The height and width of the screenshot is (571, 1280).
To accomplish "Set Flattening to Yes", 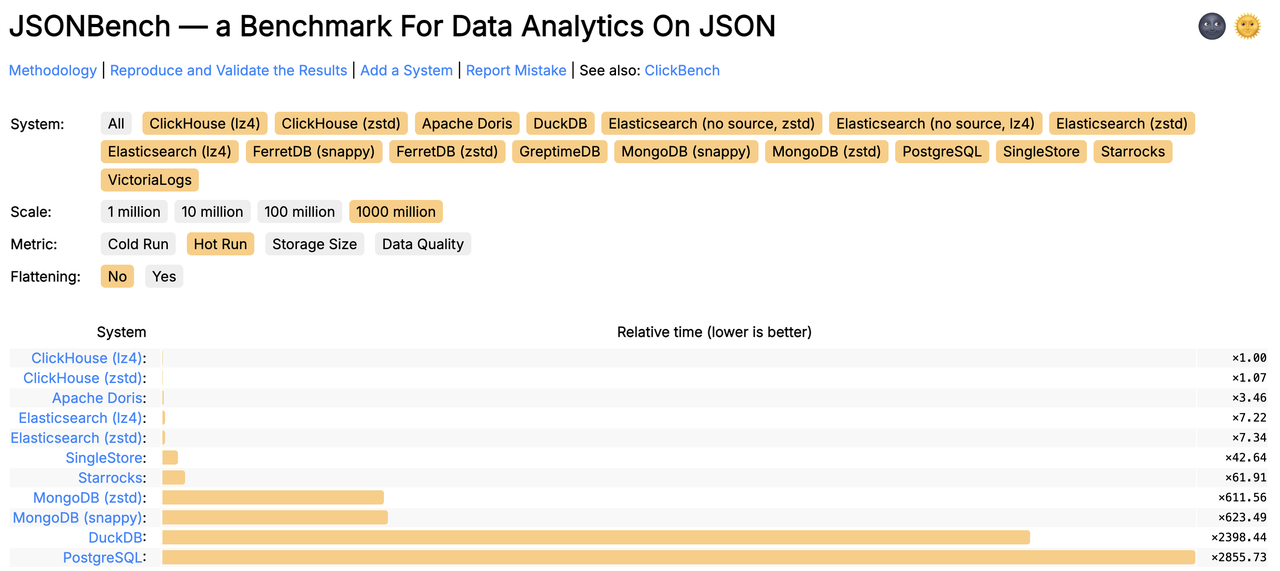I will tap(164, 276).
